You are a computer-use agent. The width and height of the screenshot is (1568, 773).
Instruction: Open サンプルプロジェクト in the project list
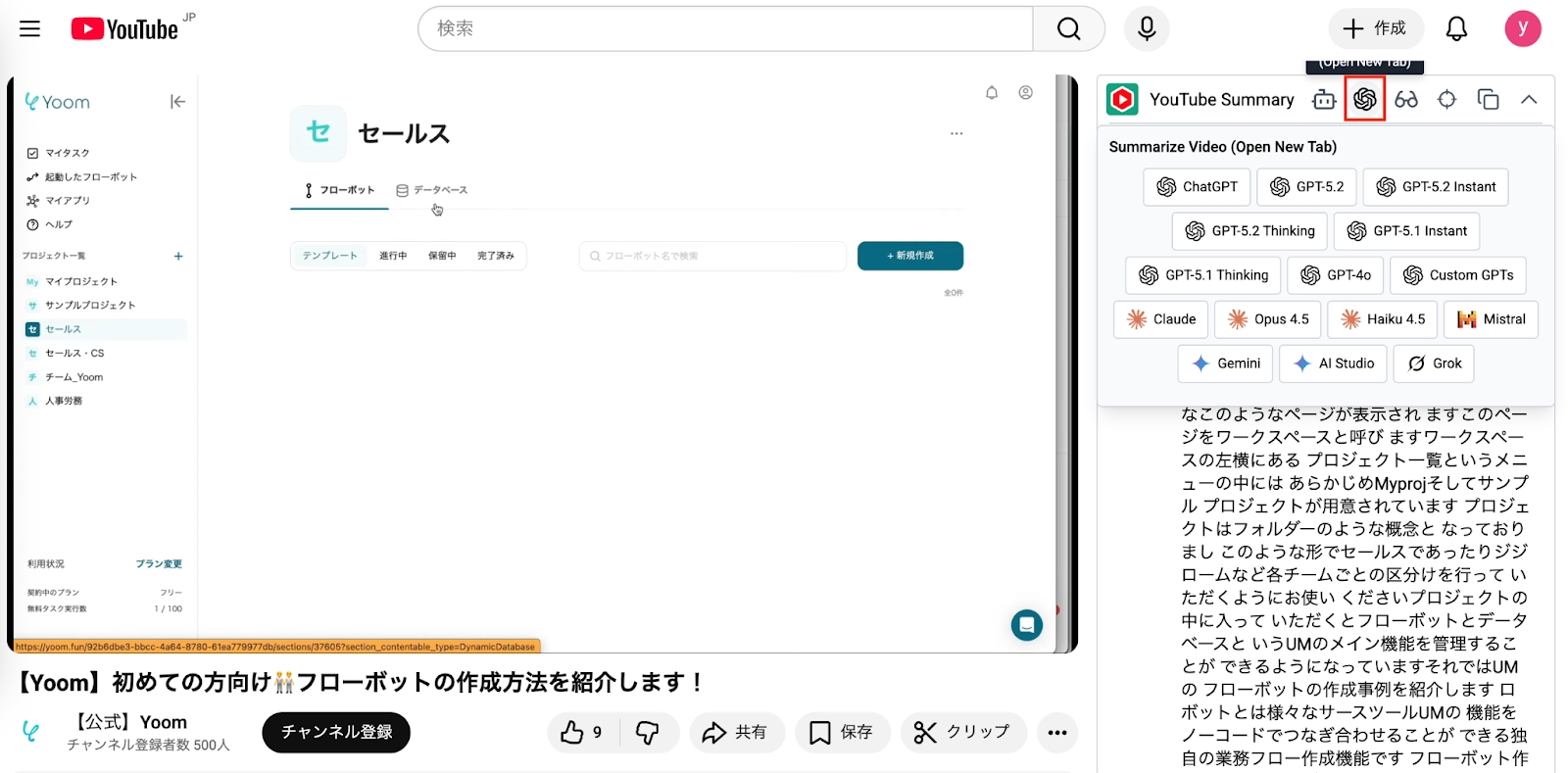click(81, 306)
